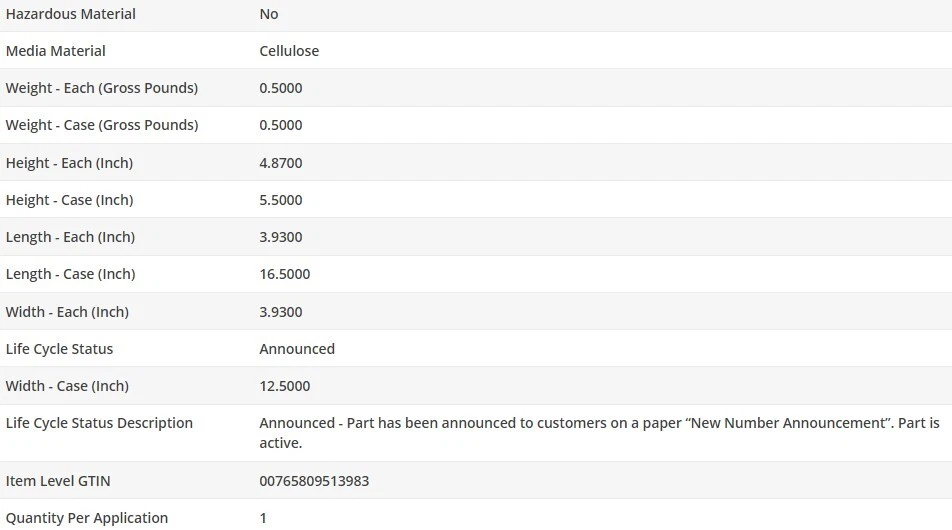
Task: Select the 12.5000 width case value
Action: point(285,386)
